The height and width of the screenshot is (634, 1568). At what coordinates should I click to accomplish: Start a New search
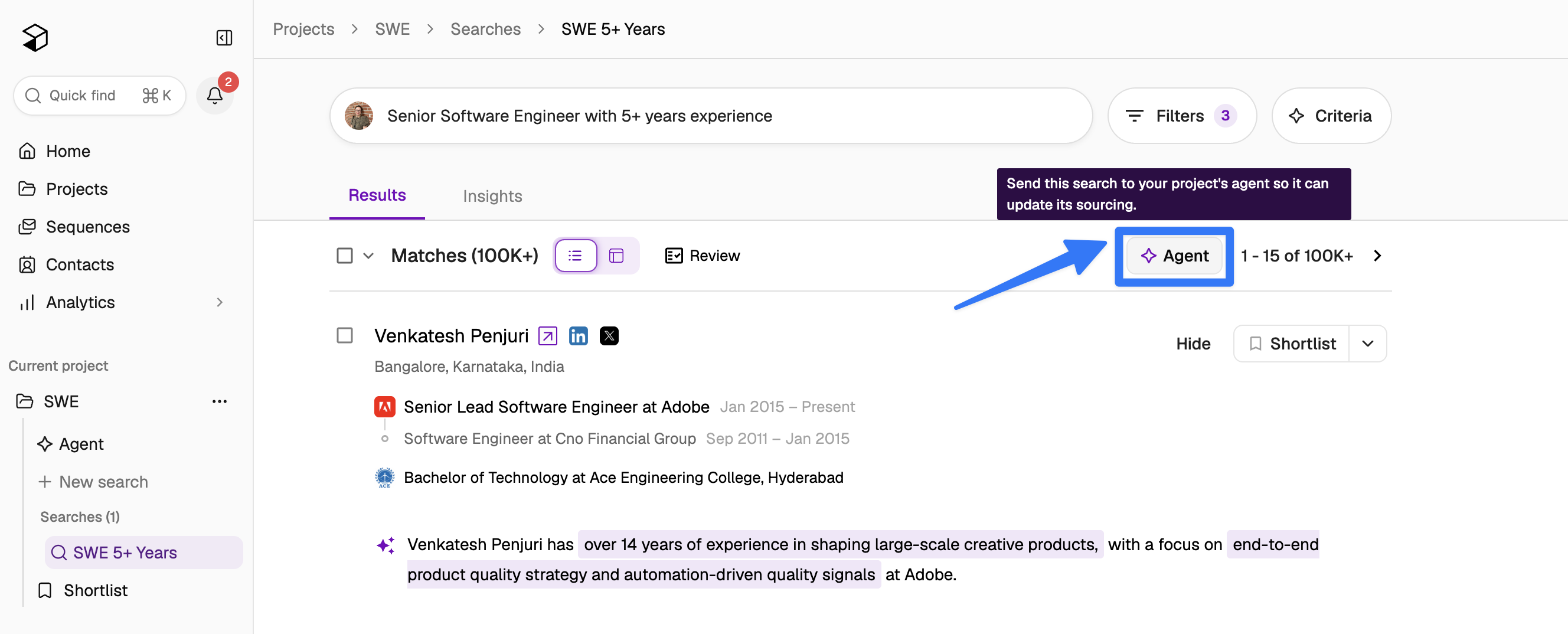pos(93,481)
